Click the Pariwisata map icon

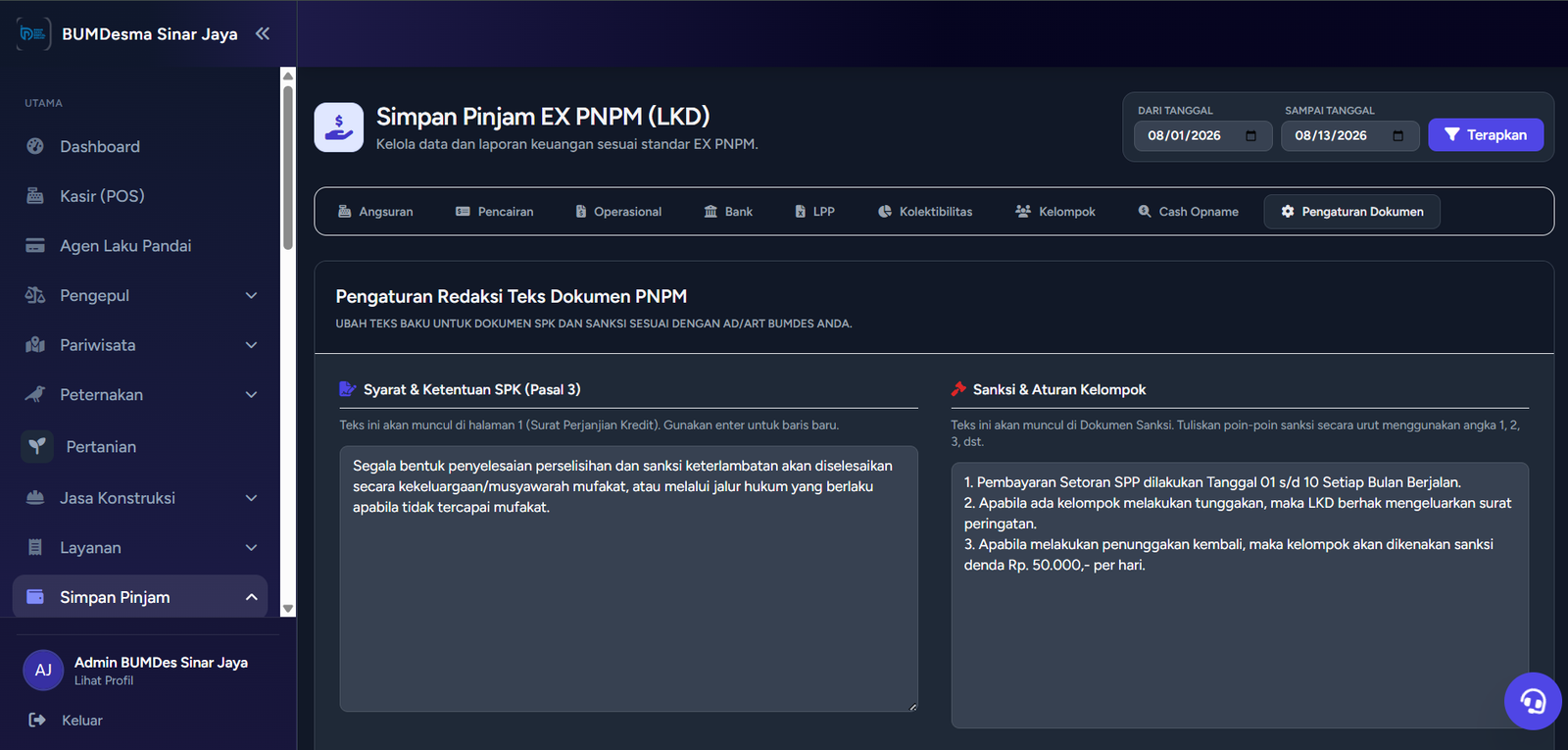pos(35,345)
